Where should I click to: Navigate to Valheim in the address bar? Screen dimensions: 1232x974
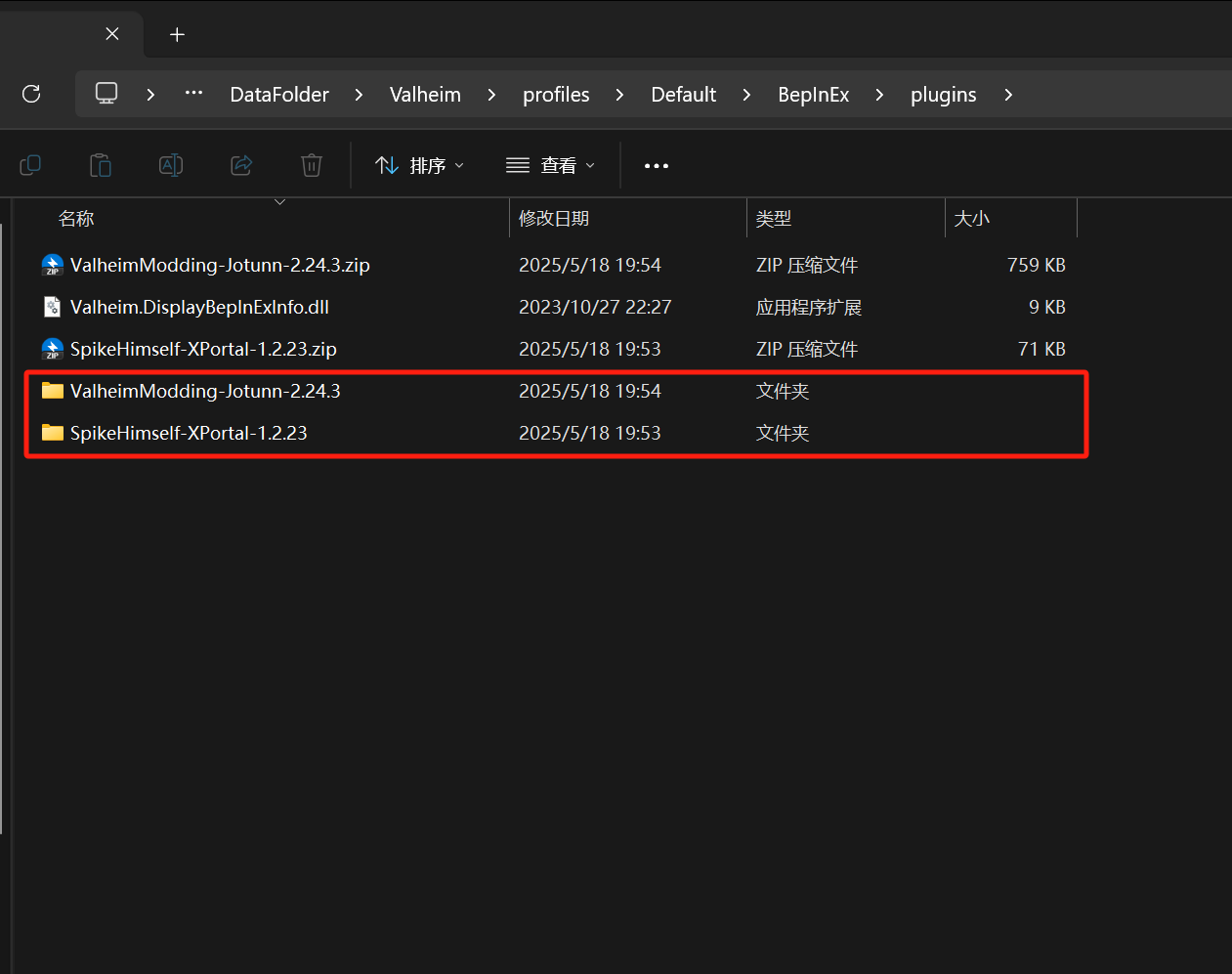425,95
